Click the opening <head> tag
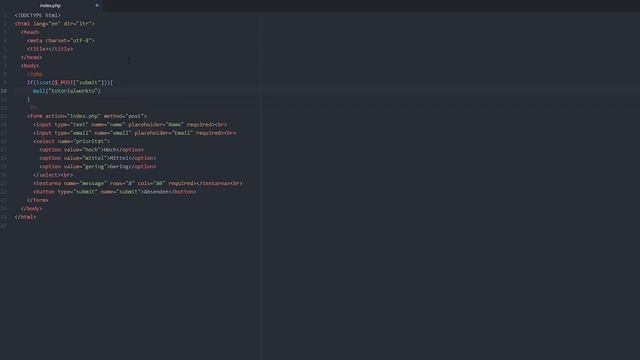This screenshot has width=640, height=360. (30, 32)
